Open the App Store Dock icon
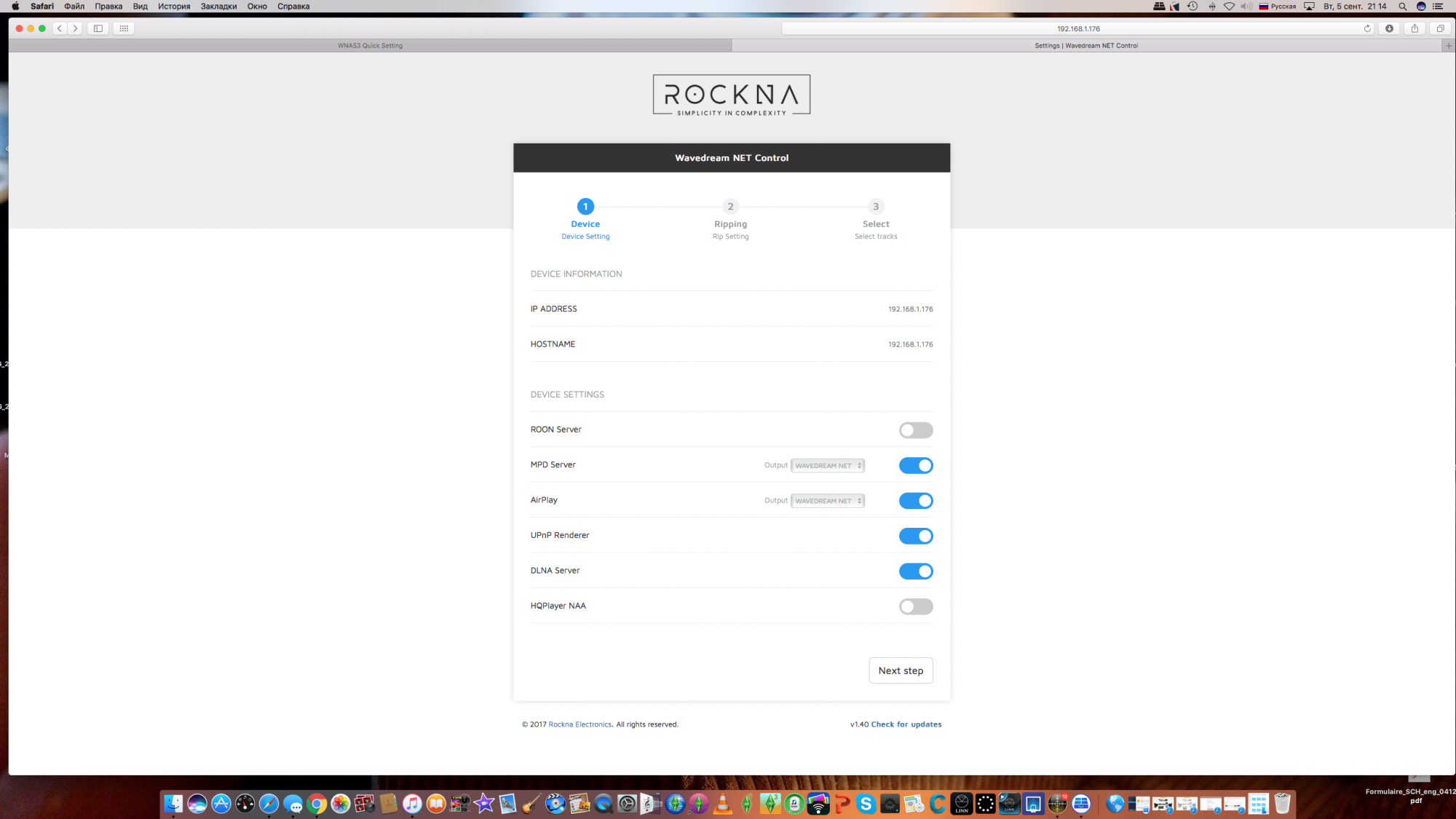1456x819 pixels. coord(221,804)
